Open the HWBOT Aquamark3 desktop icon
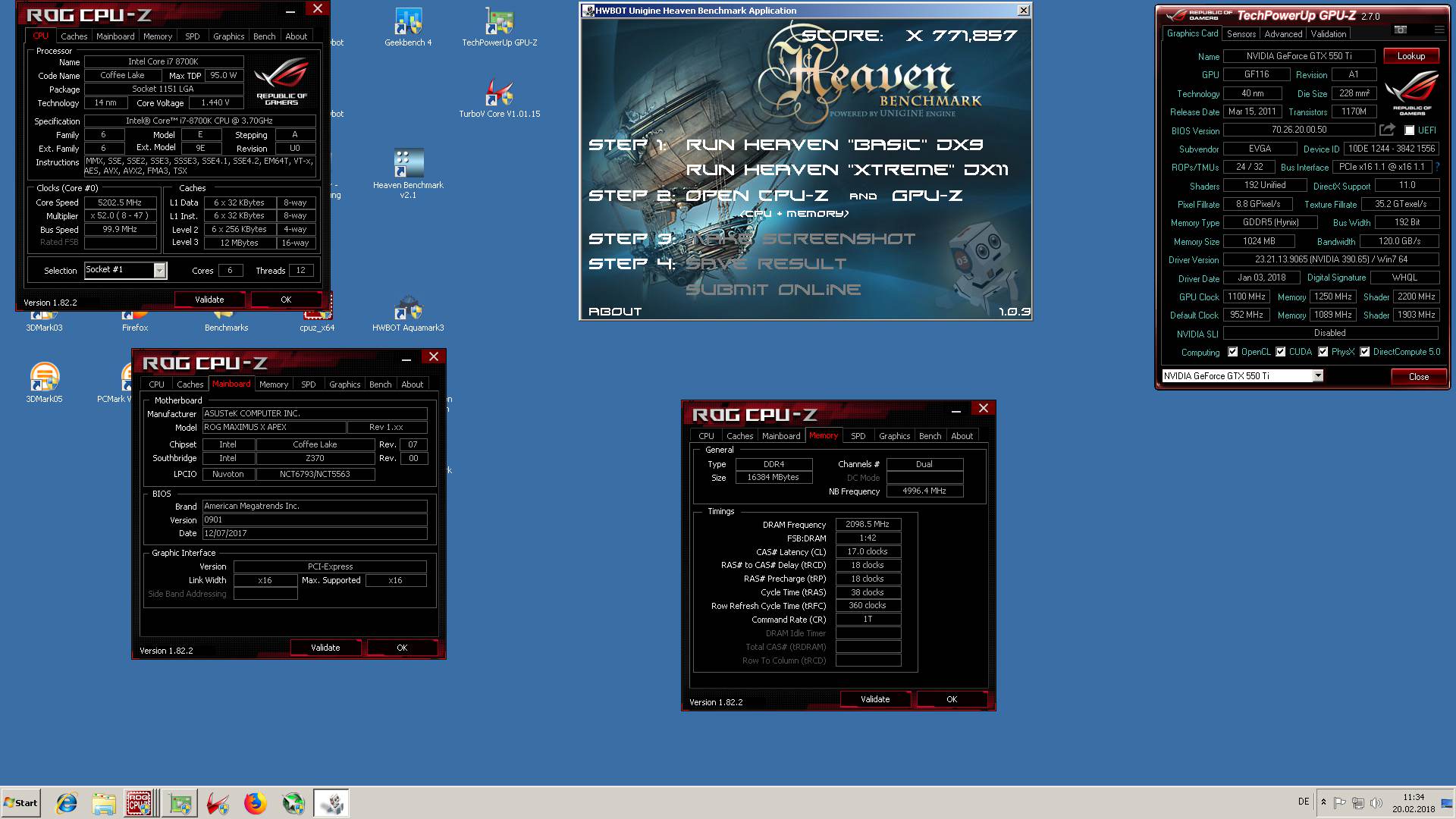1456x819 pixels. [x=408, y=313]
